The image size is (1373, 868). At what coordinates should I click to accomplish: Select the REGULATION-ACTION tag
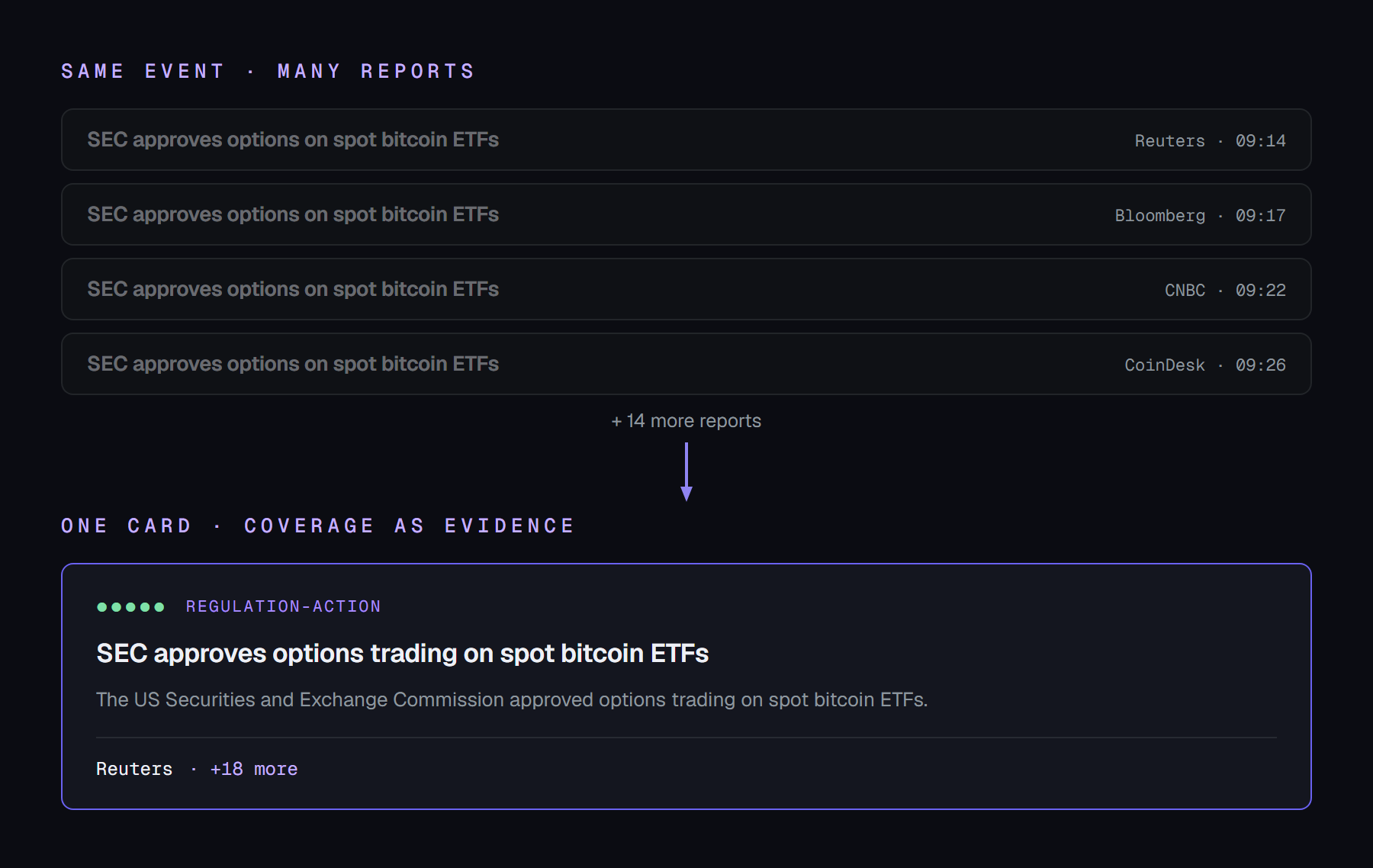[x=283, y=606]
